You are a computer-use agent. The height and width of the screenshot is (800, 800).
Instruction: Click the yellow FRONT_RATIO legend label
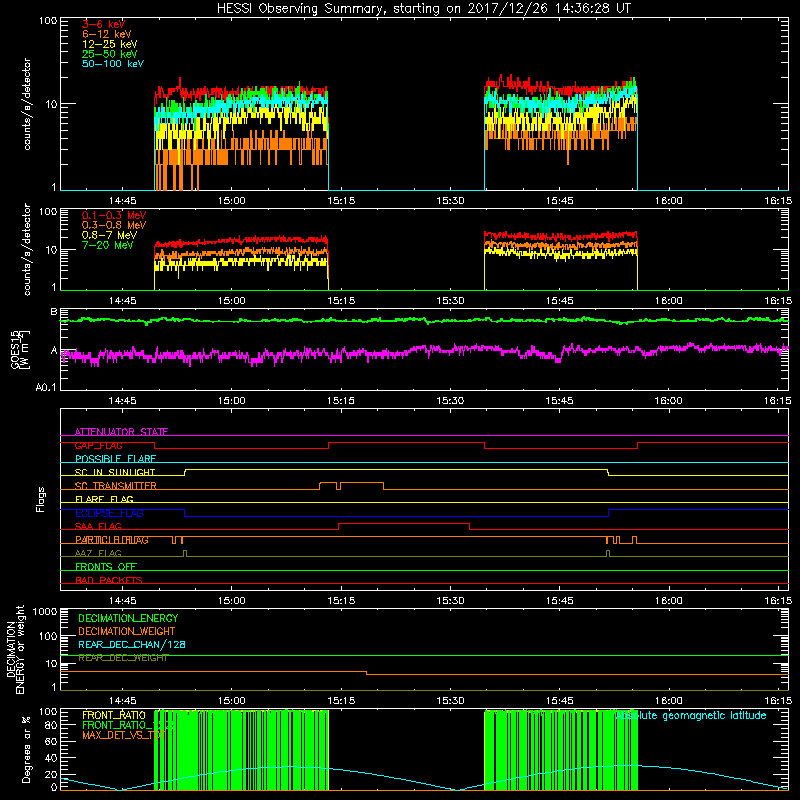click(x=114, y=715)
